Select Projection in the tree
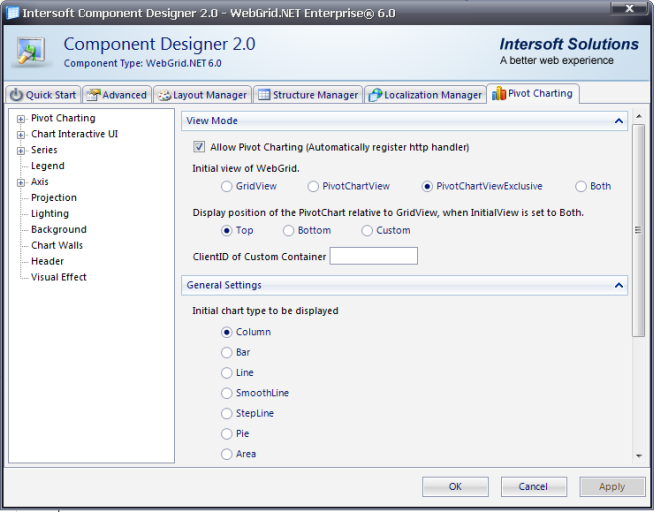Viewport: 655px width, 512px height. tap(54, 198)
